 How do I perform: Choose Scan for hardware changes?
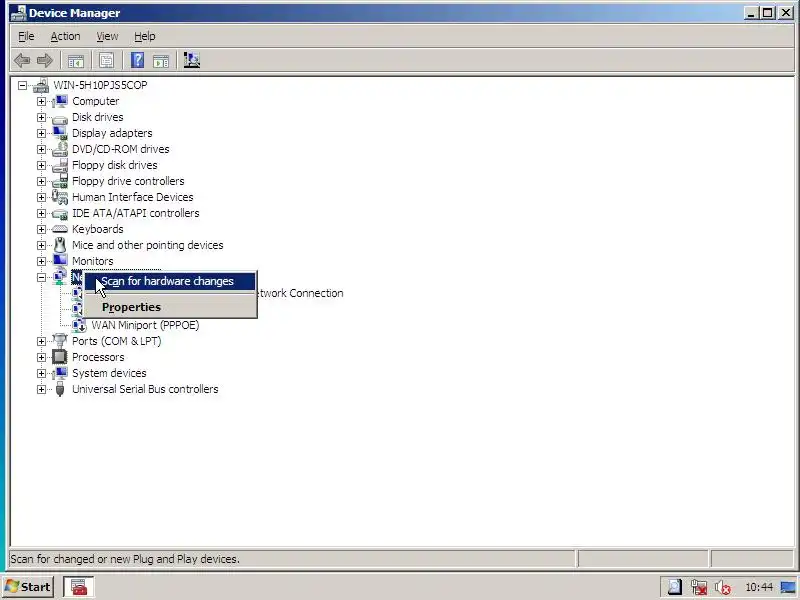pos(170,281)
